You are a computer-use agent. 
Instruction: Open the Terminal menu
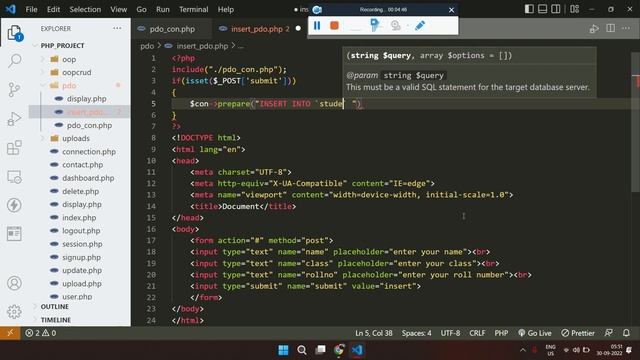click(193, 9)
